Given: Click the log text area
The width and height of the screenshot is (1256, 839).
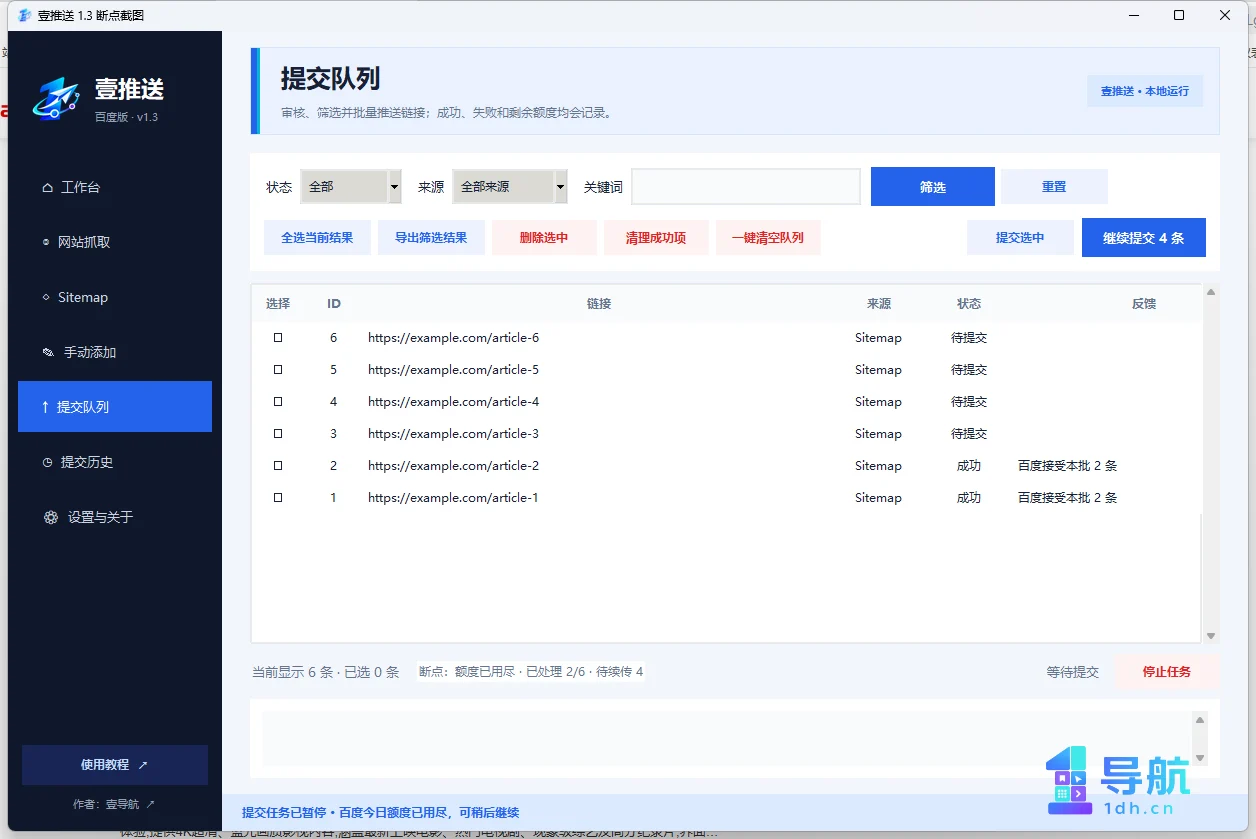Looking at the screenshot, I should 726,738.
